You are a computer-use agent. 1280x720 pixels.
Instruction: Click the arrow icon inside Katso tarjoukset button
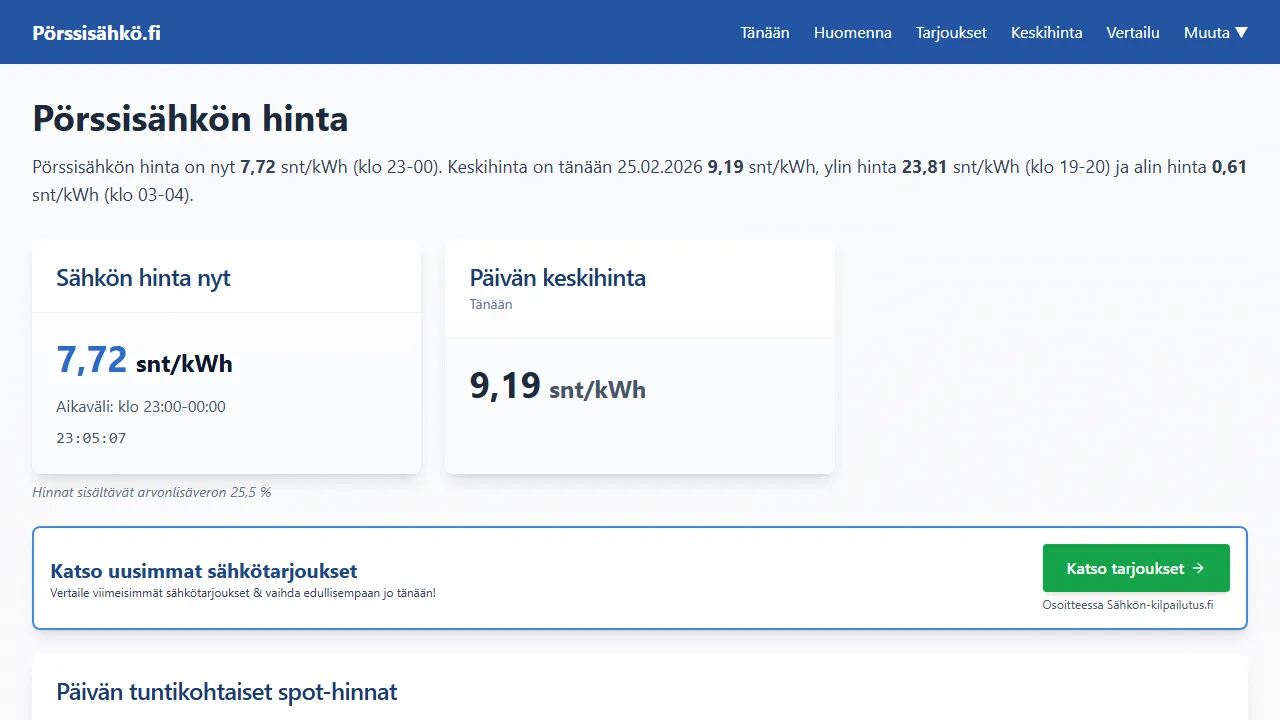[1199, 567]
